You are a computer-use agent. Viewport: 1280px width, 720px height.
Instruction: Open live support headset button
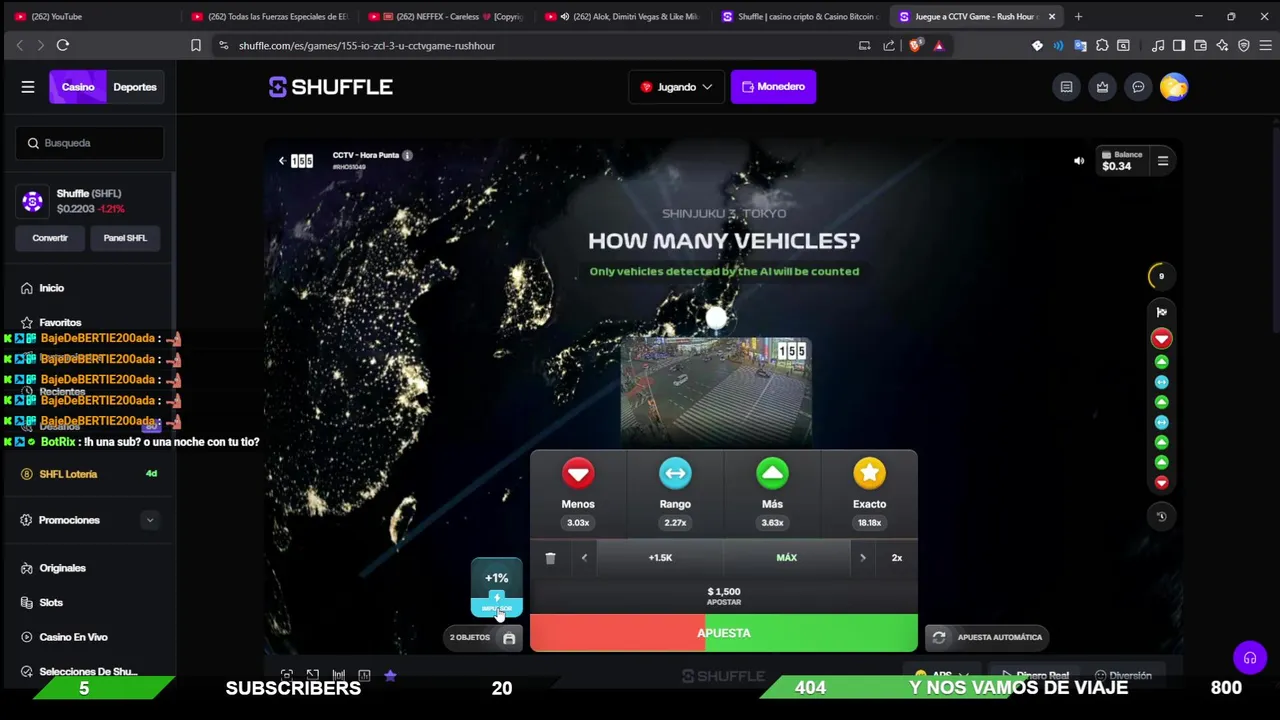(x=1250, y=658)
